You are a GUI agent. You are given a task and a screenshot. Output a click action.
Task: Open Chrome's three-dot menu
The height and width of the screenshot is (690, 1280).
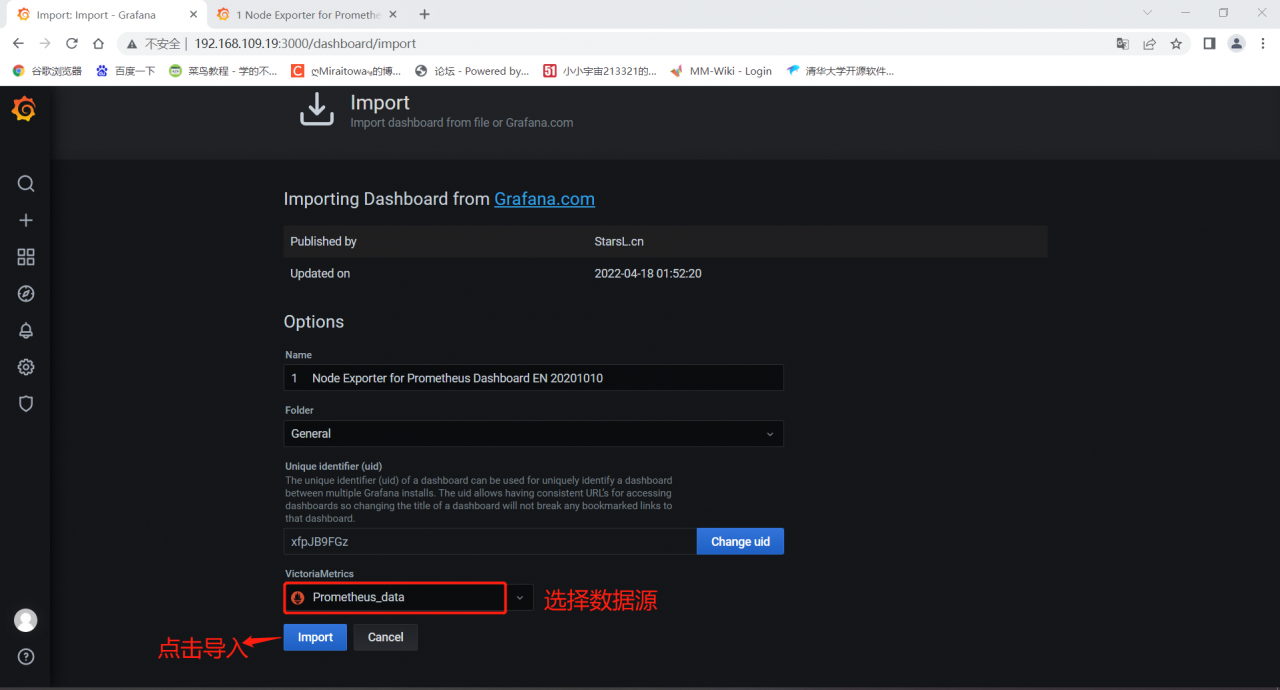point(1263,44)
